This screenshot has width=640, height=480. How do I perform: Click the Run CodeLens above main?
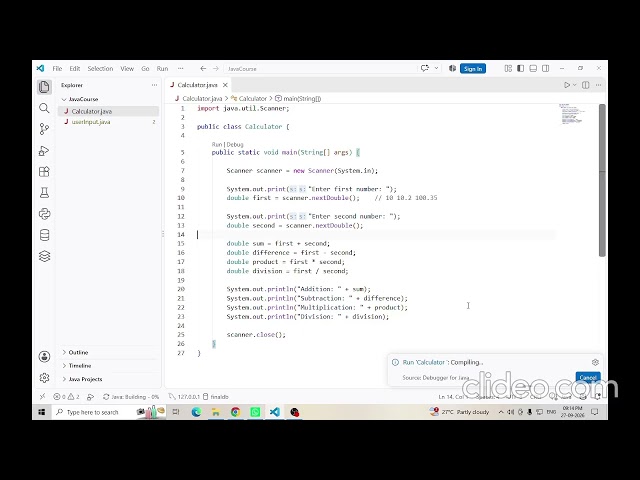pos(217,144)
